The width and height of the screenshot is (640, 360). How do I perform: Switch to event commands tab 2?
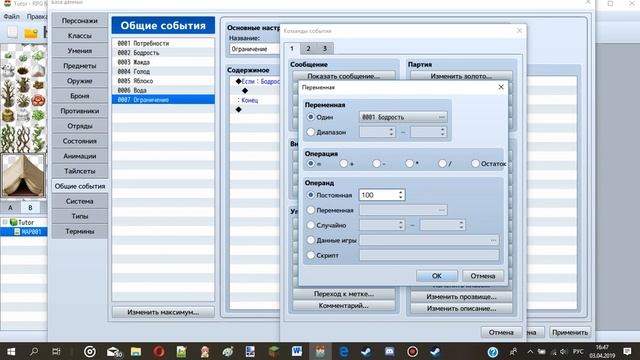308,49
